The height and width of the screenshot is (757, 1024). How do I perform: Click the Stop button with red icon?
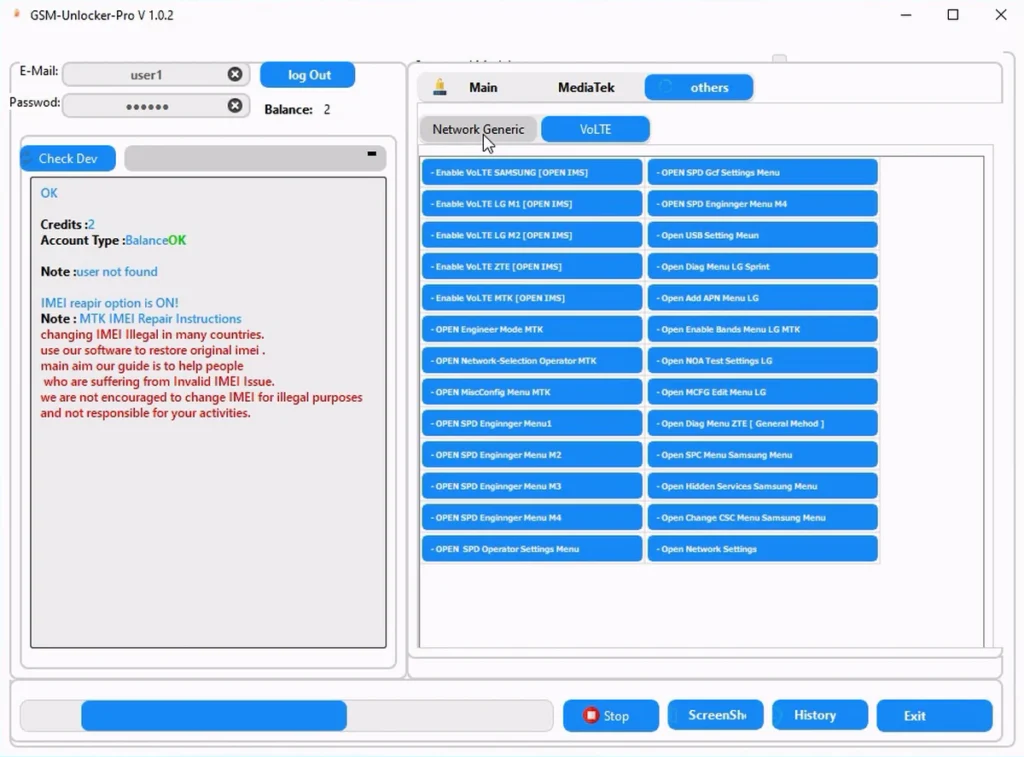click(x=610, y=716)
